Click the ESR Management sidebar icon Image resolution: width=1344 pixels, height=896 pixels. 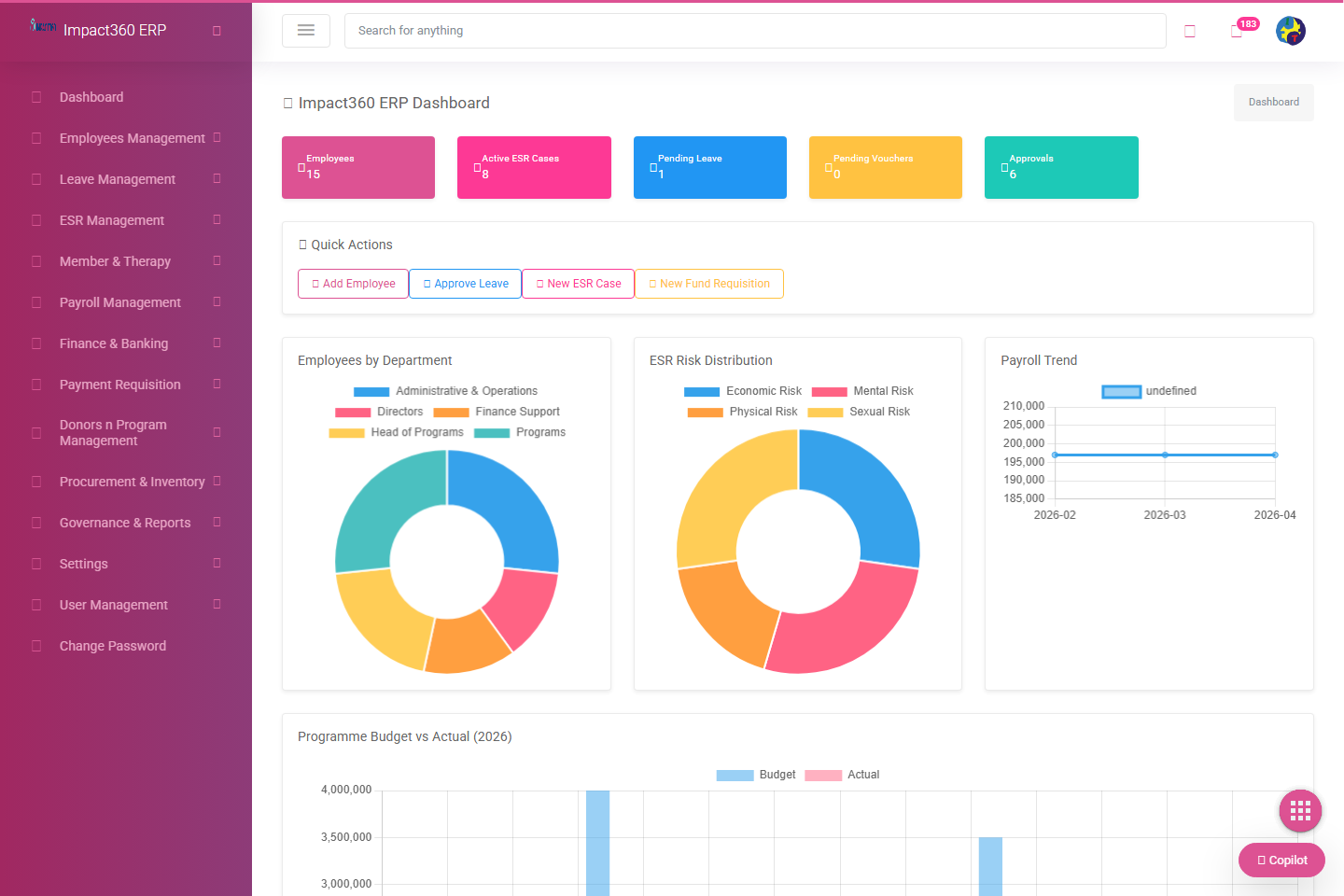[36, 220]
